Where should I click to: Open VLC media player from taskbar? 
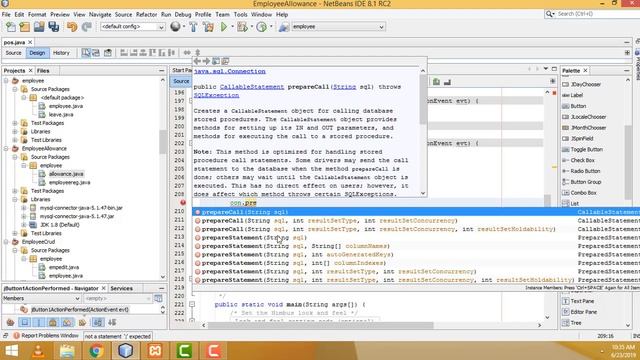[38, 350]
